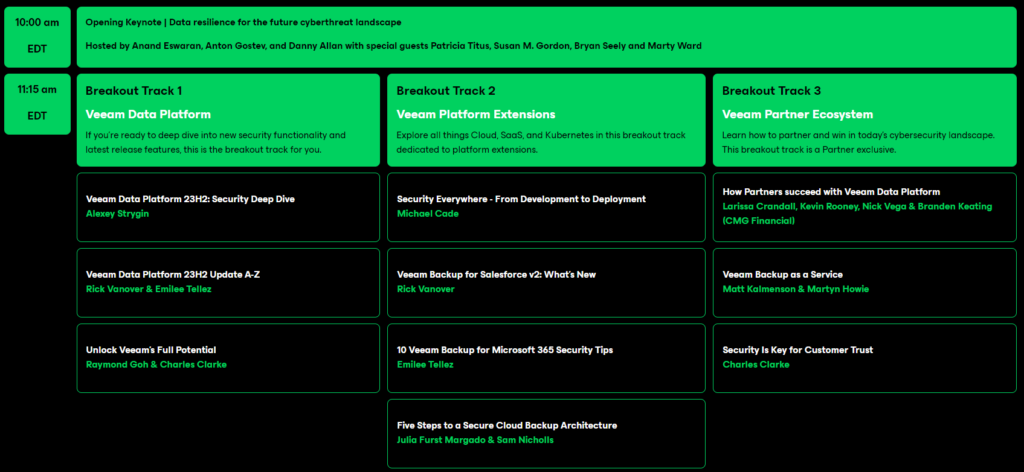Open Veeam Data Platform 23H2 Update A-Z session

228,283
